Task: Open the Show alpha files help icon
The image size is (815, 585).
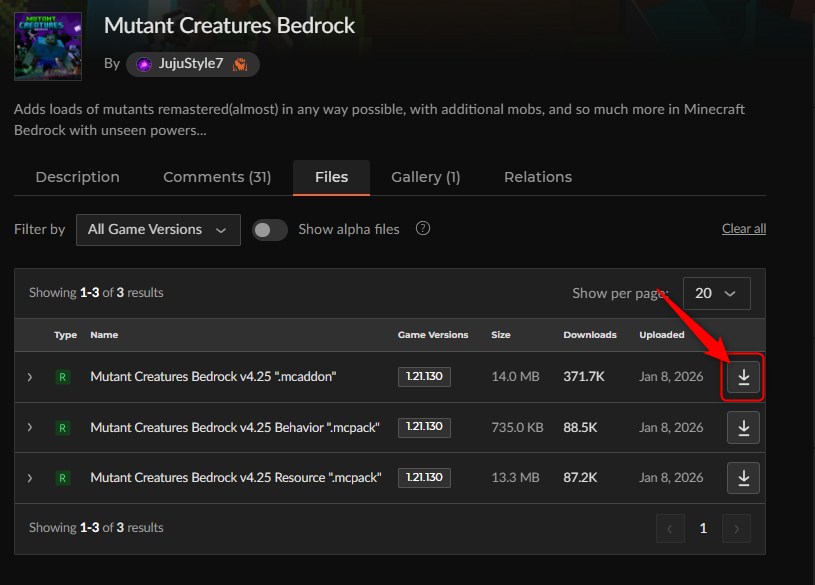Action: click(x=423, y=228)
